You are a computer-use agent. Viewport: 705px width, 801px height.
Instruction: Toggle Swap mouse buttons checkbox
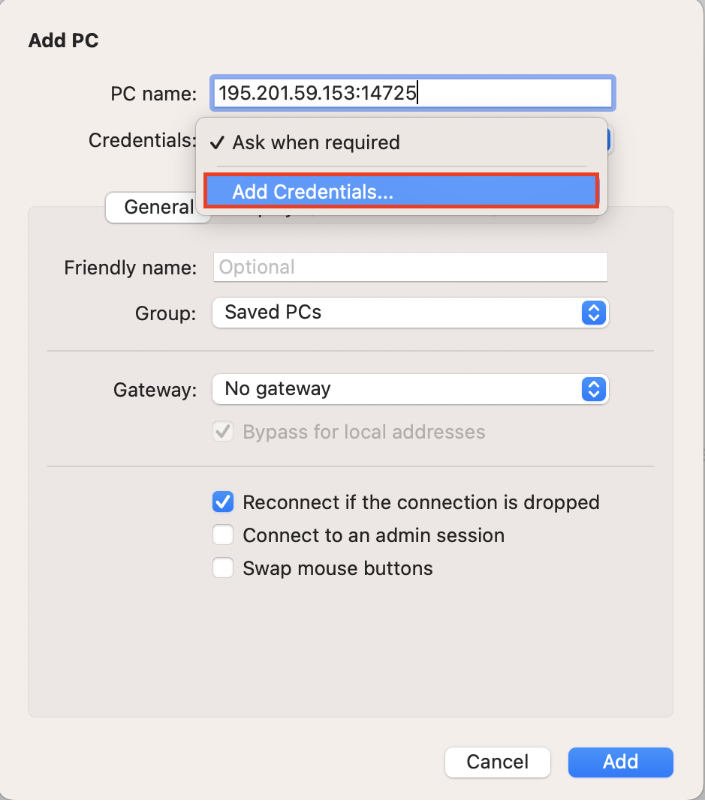[223, 568]
